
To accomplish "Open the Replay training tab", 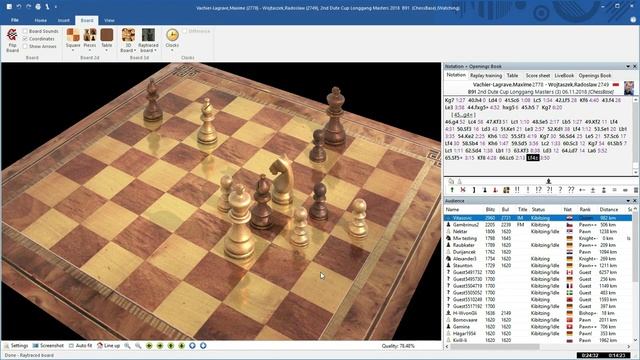I will point(486,76).
